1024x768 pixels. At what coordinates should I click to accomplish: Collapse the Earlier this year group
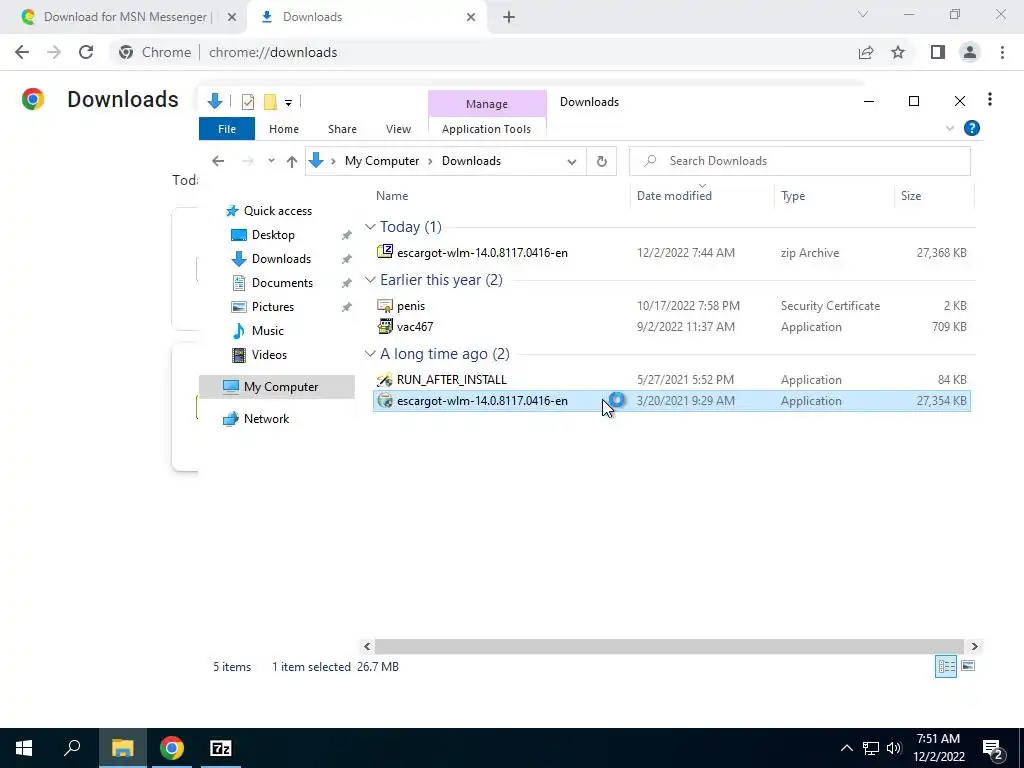[x=370, y=280]
